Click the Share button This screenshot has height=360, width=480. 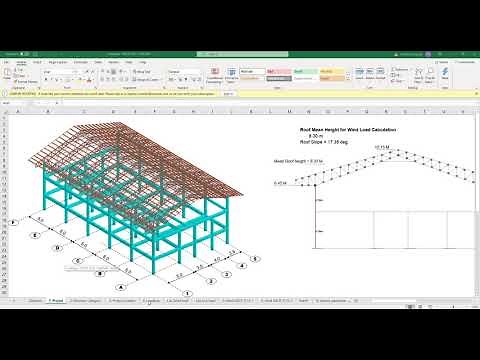coord(442,62)
